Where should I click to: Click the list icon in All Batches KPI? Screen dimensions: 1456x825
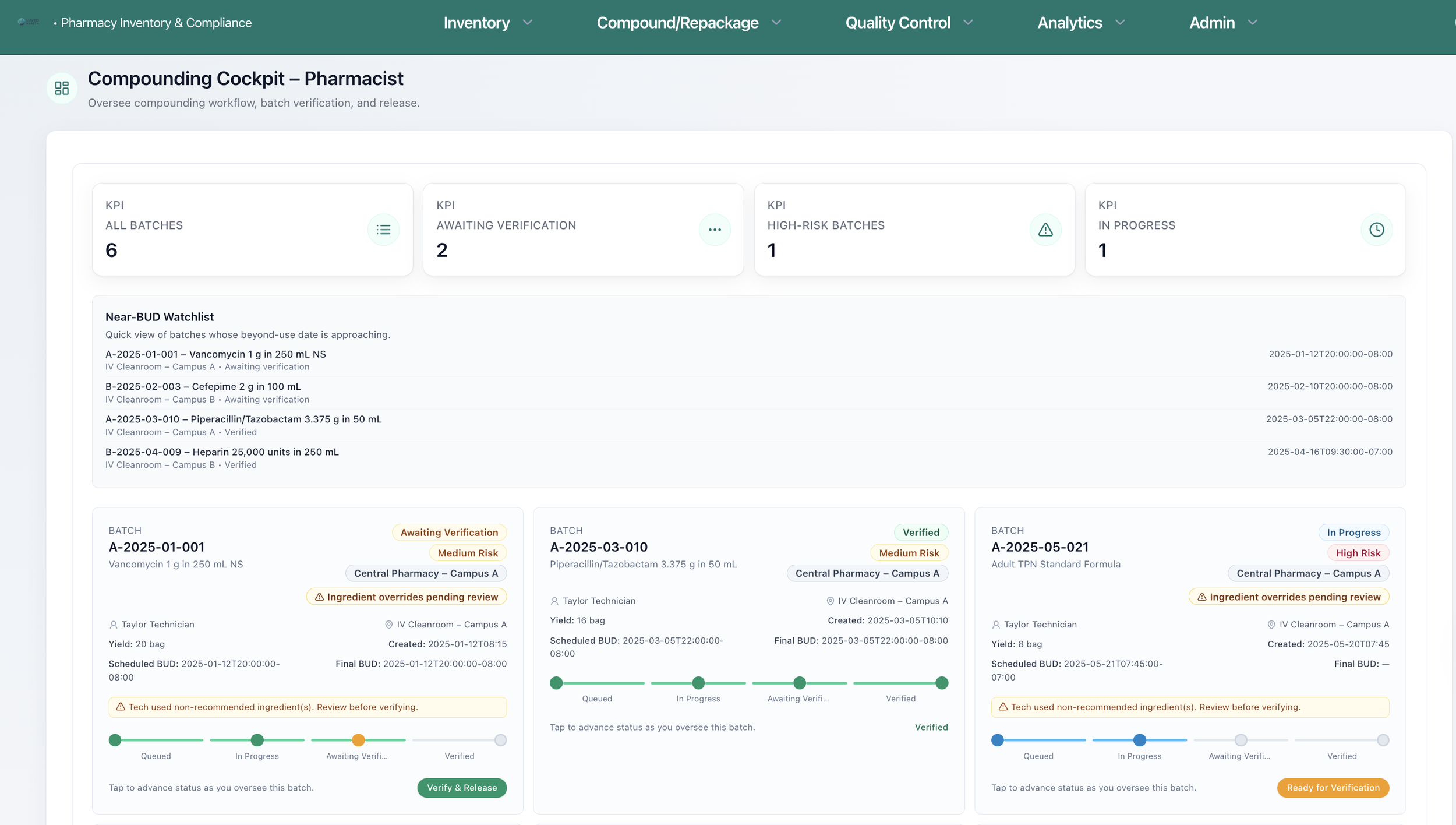pos(383,230)
